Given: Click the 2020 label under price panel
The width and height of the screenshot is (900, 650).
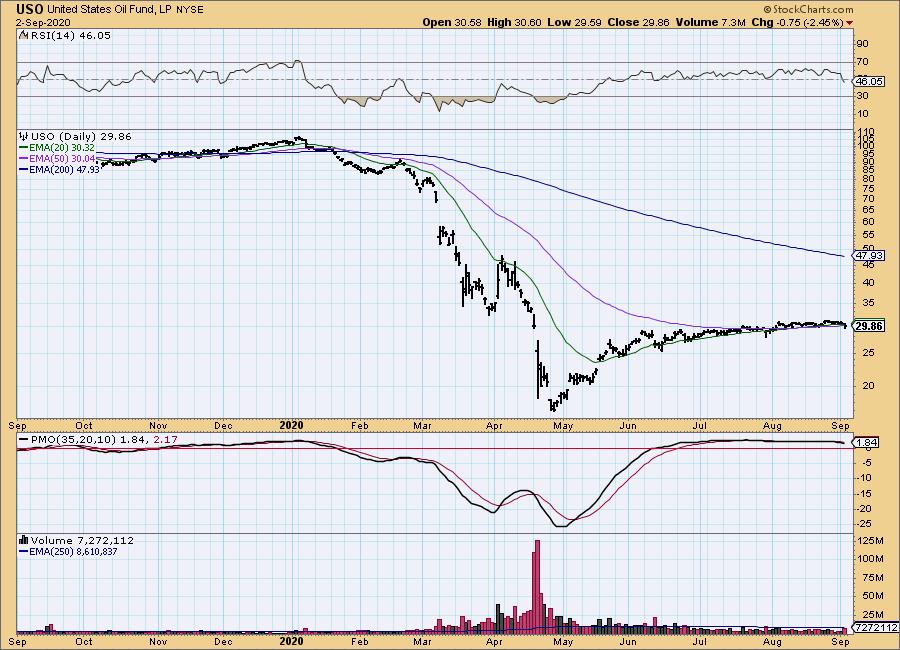Looking at the screenshot, I should coord(291,425).
